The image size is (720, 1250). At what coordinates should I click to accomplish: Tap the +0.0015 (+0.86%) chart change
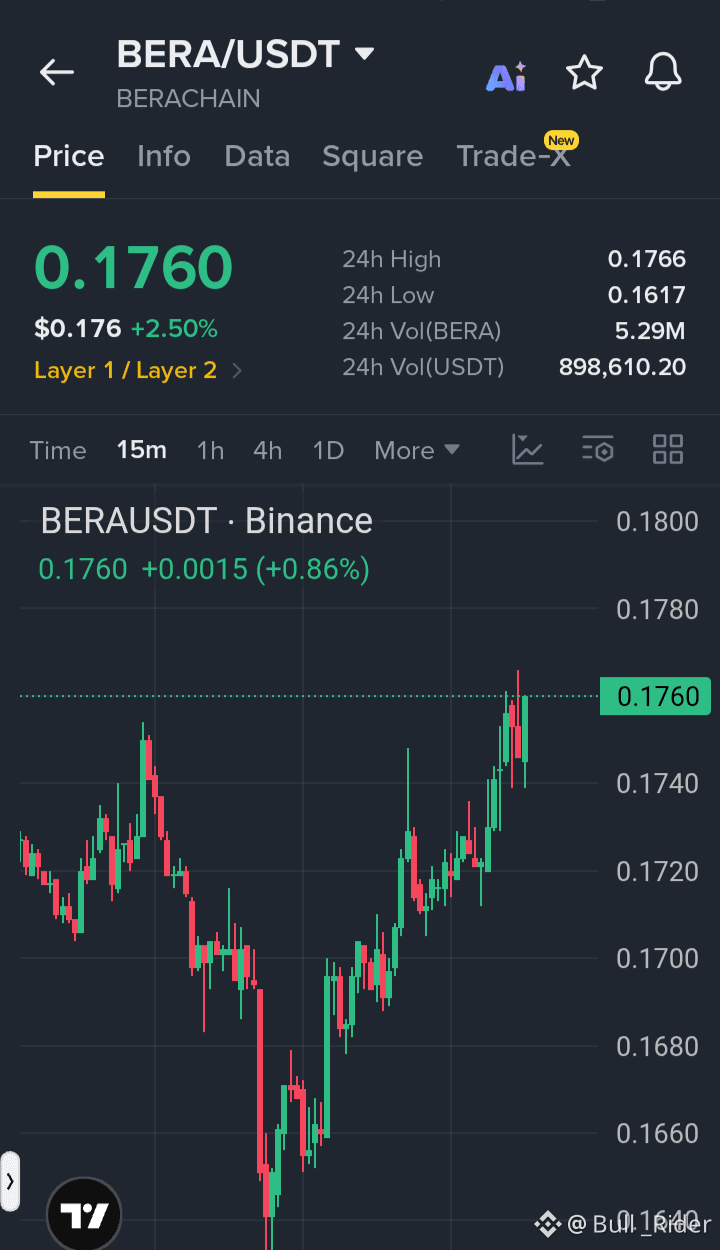click(255, 569)
